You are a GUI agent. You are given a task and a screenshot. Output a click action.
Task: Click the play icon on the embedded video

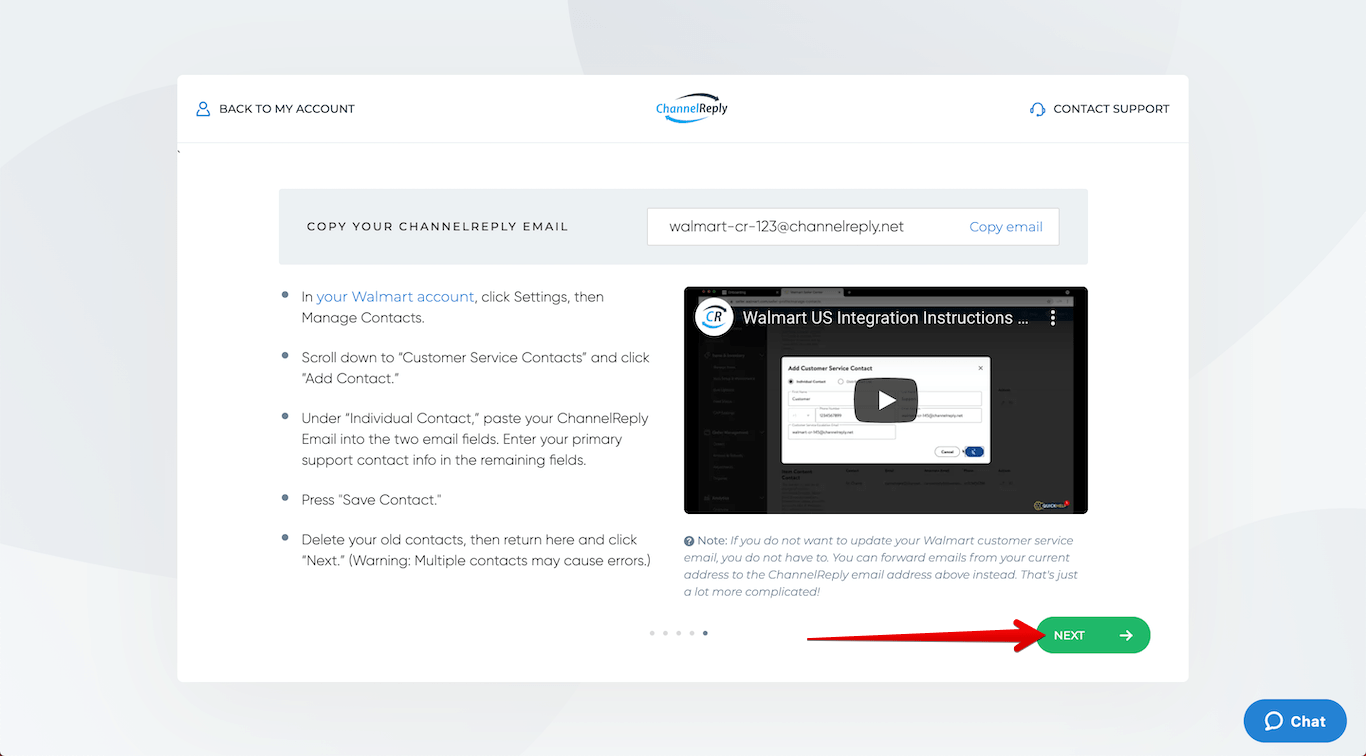coord(885,400)
